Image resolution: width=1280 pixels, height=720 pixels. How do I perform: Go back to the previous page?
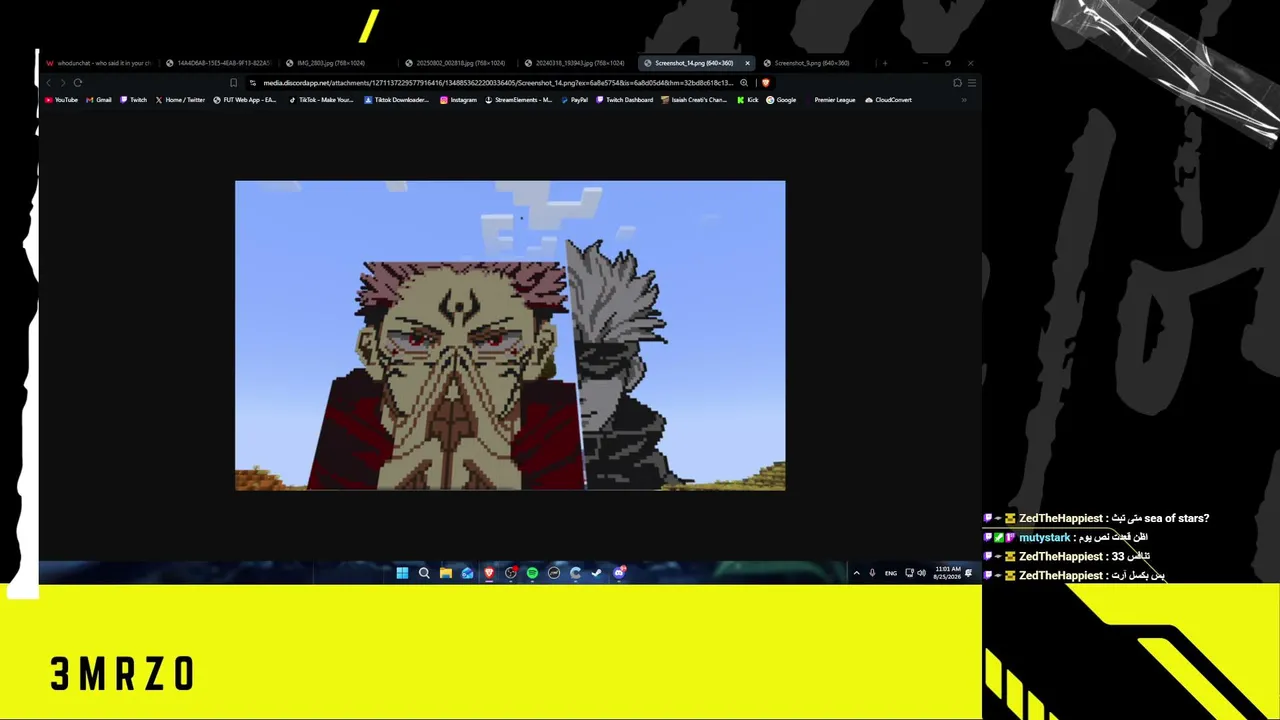(x=48, y=83)
